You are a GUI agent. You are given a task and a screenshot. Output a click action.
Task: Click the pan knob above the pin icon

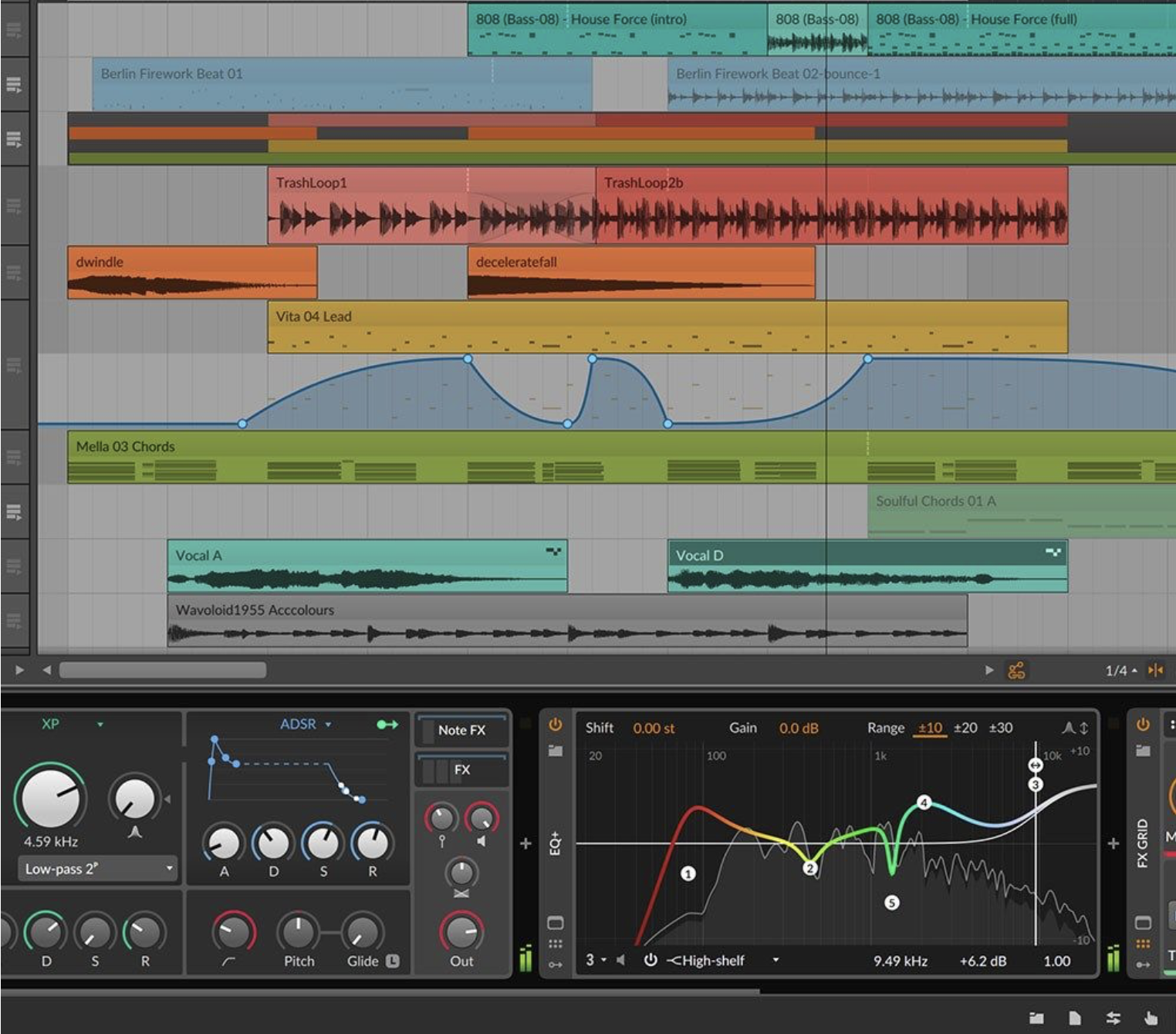(441, 818)
